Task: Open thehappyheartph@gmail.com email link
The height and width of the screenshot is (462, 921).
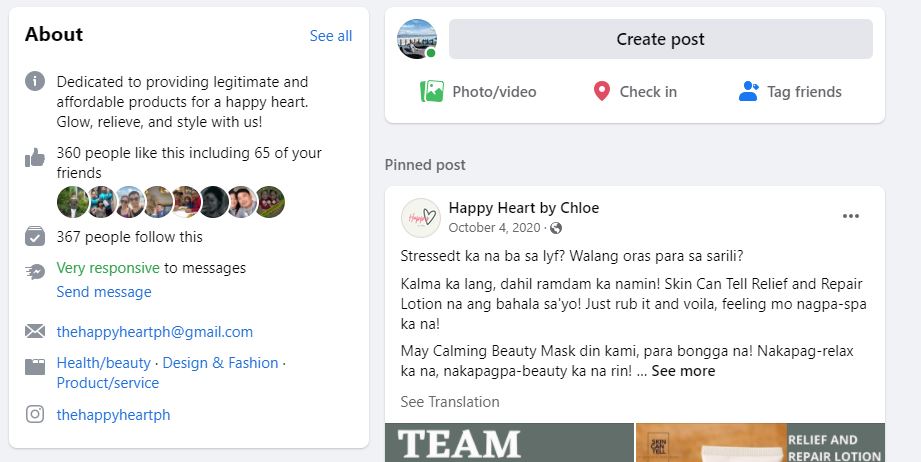Action: tap(154, 332)
